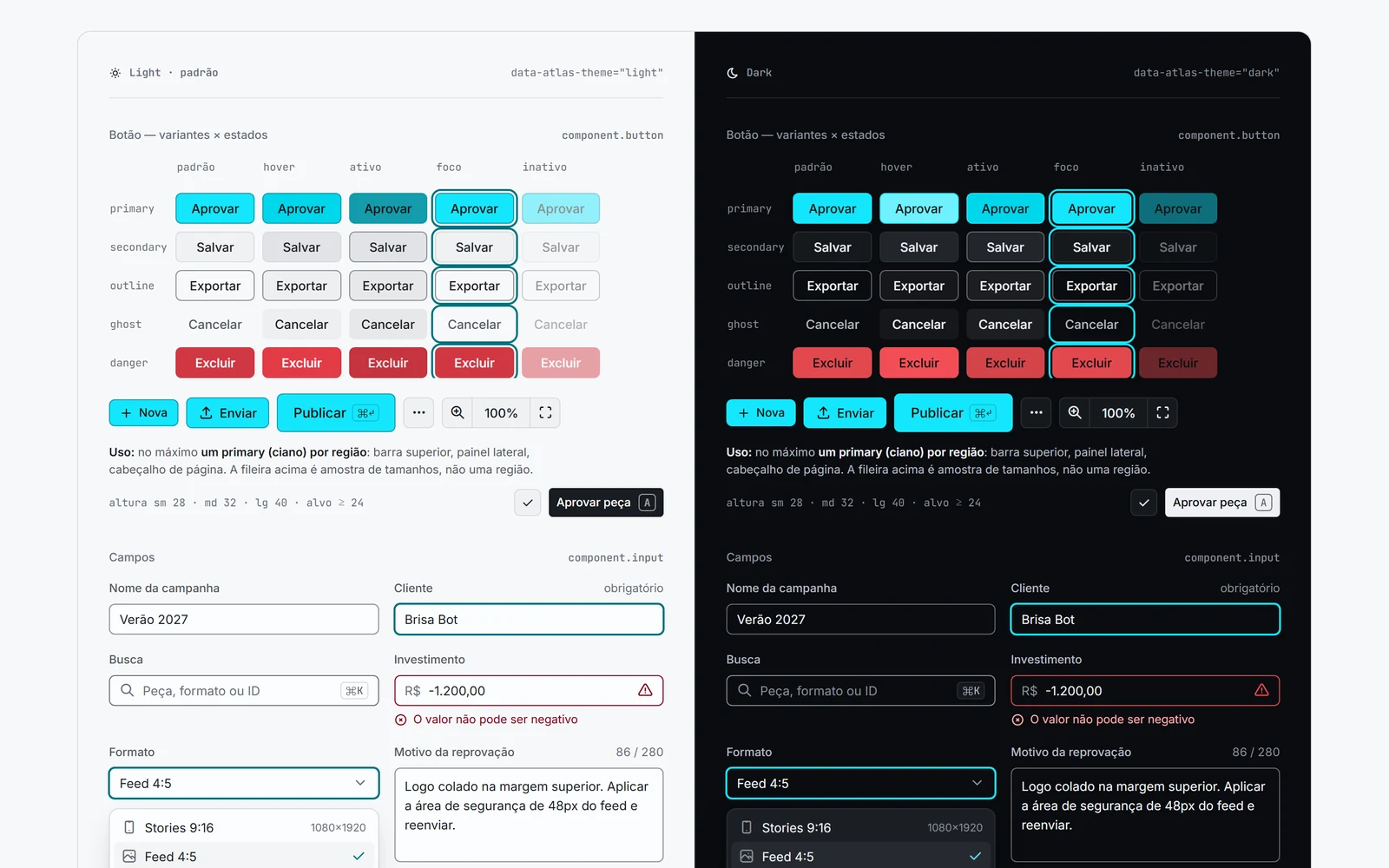The image size is (1389, 868).
Task: Click the light Motivo da reprovação textarea
Action: (529, 814)
